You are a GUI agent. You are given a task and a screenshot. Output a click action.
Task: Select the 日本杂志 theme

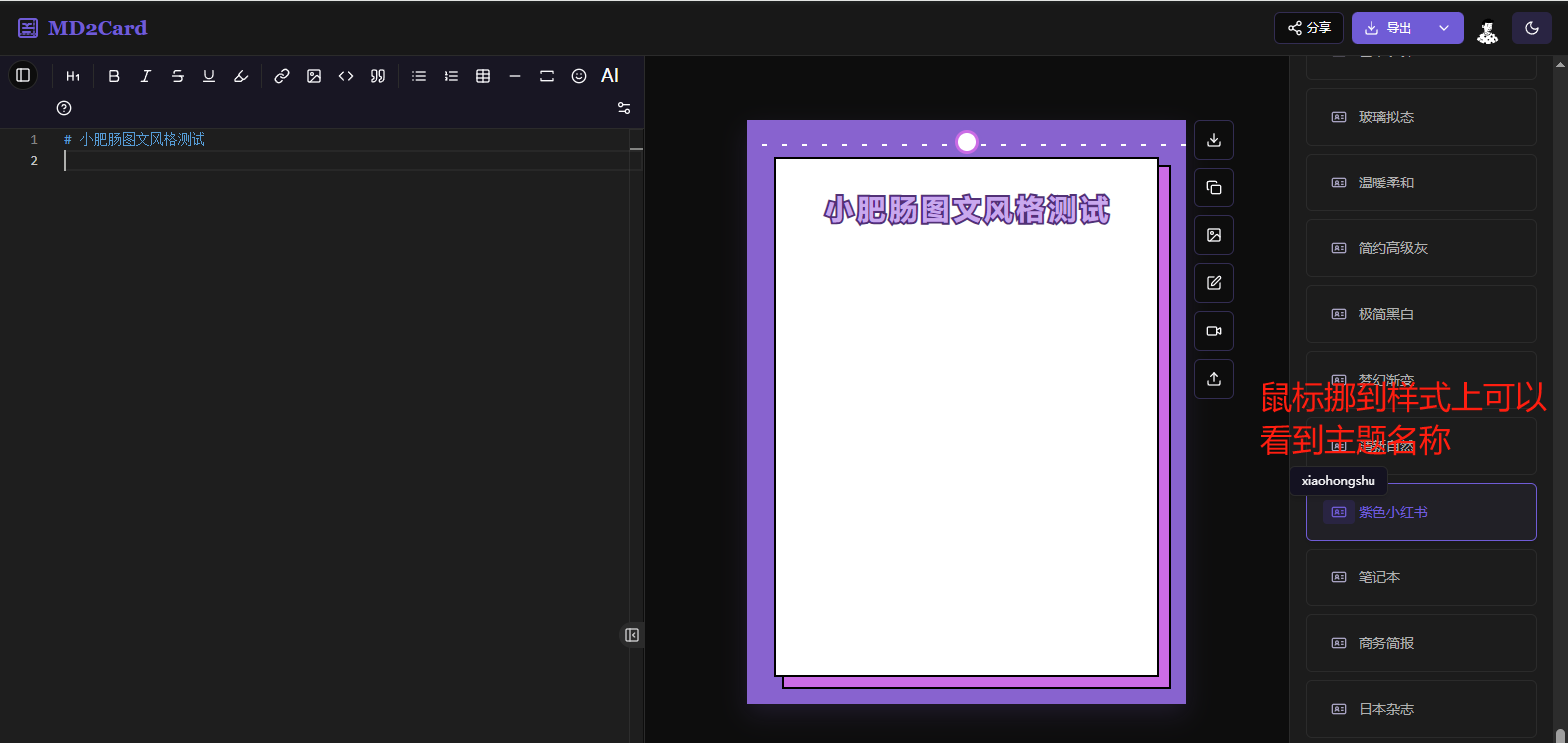[1421, 709]
